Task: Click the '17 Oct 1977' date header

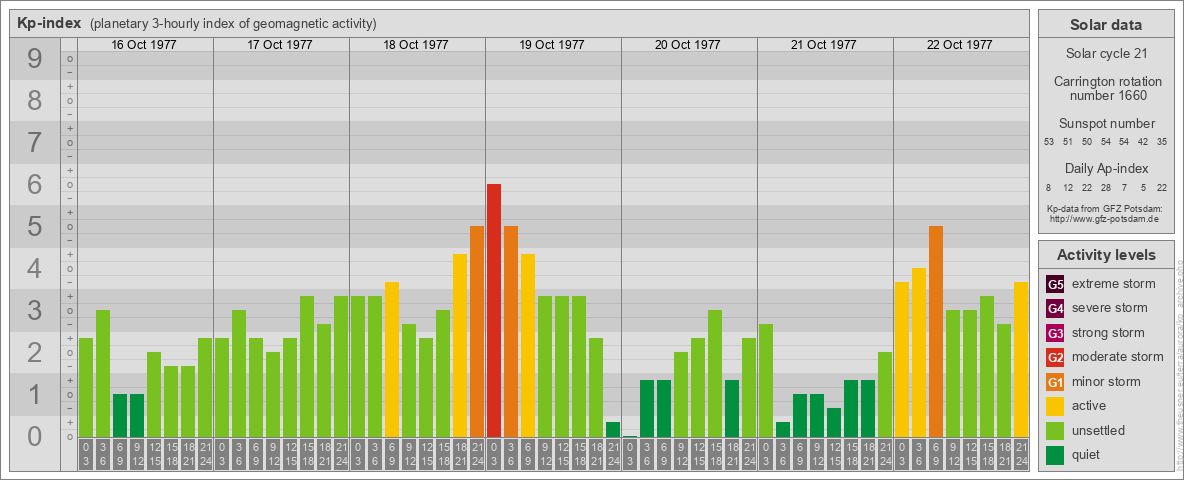Action: click(280, 45)
